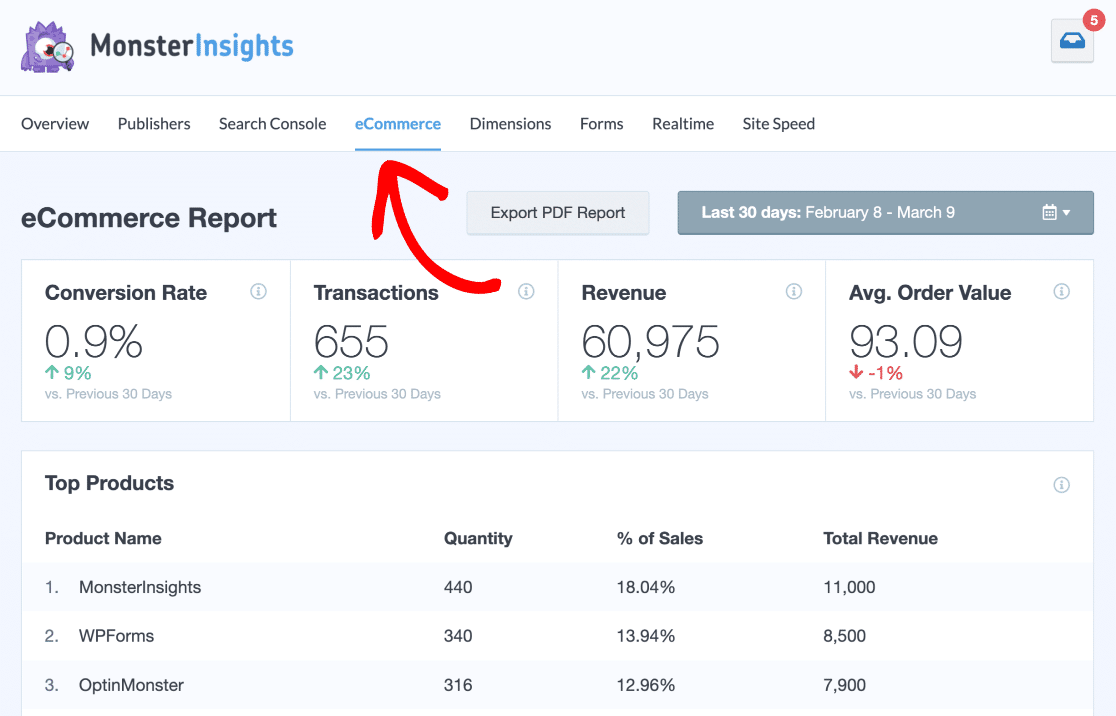Click the MonsterInsights wordmark text
1116x716 pixels.
click(x=192, y=46)
